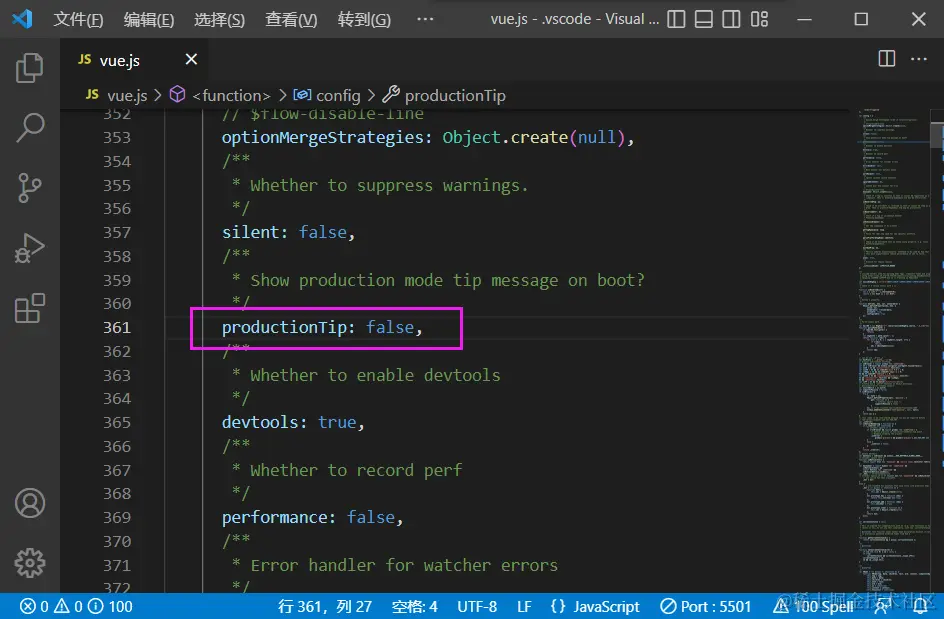Click the code minimap
The height and width of the screenshot is (619, 944).
pos(893,352)
